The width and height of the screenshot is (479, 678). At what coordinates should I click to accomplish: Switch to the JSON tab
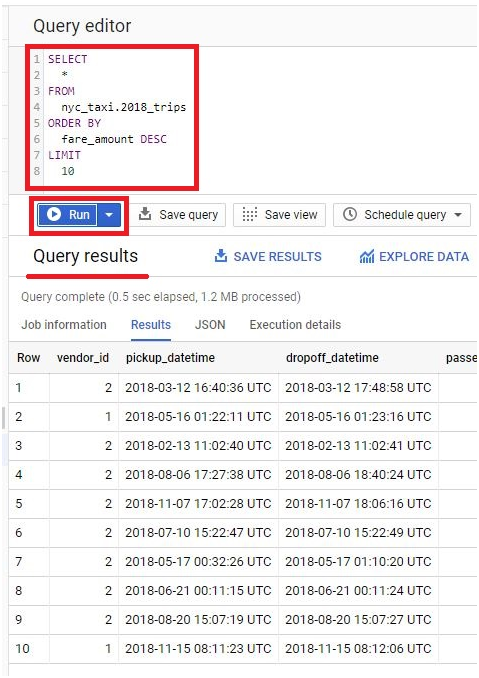click(210, 325)
